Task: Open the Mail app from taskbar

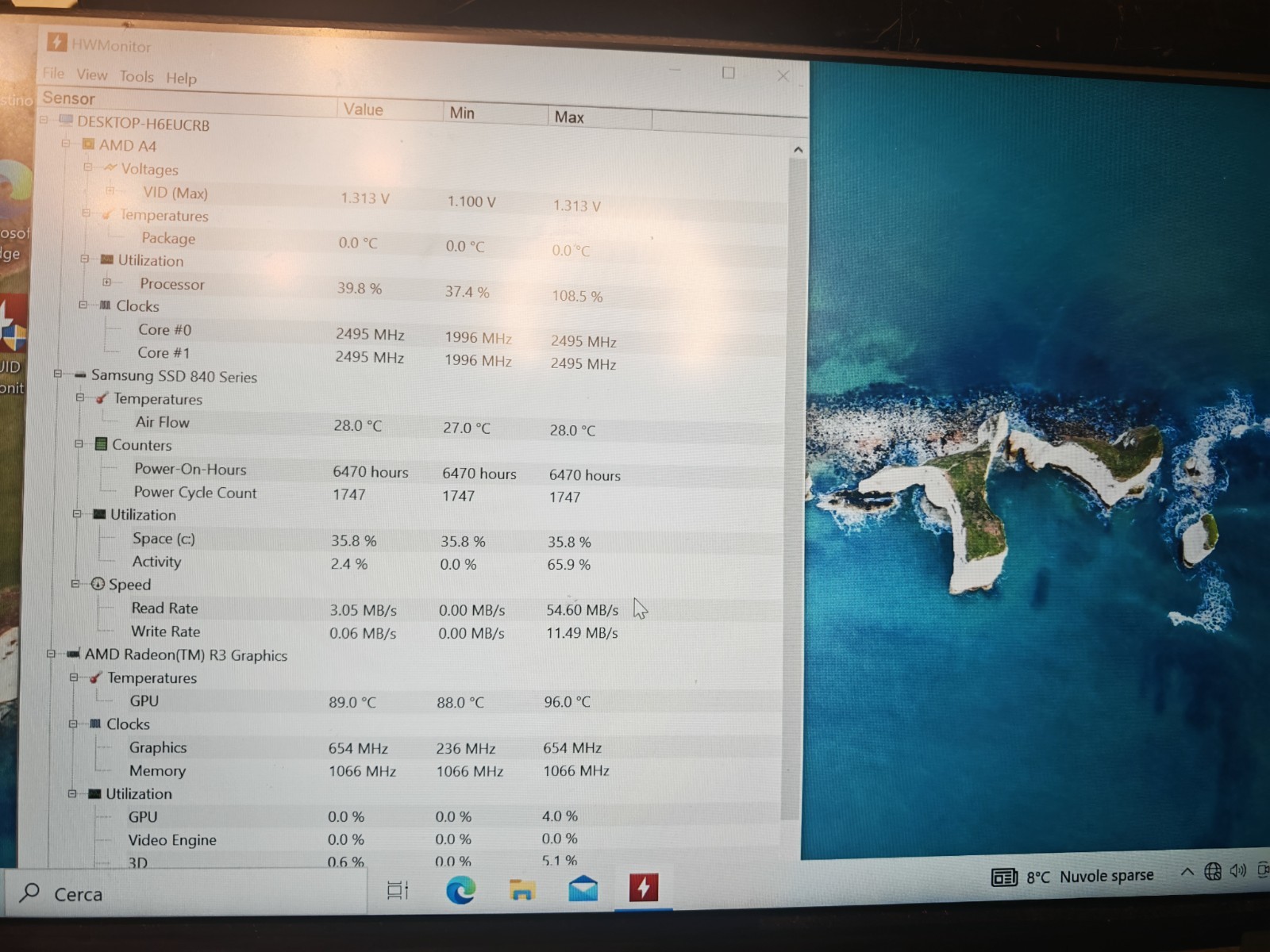Action: [x=583, y=889]
